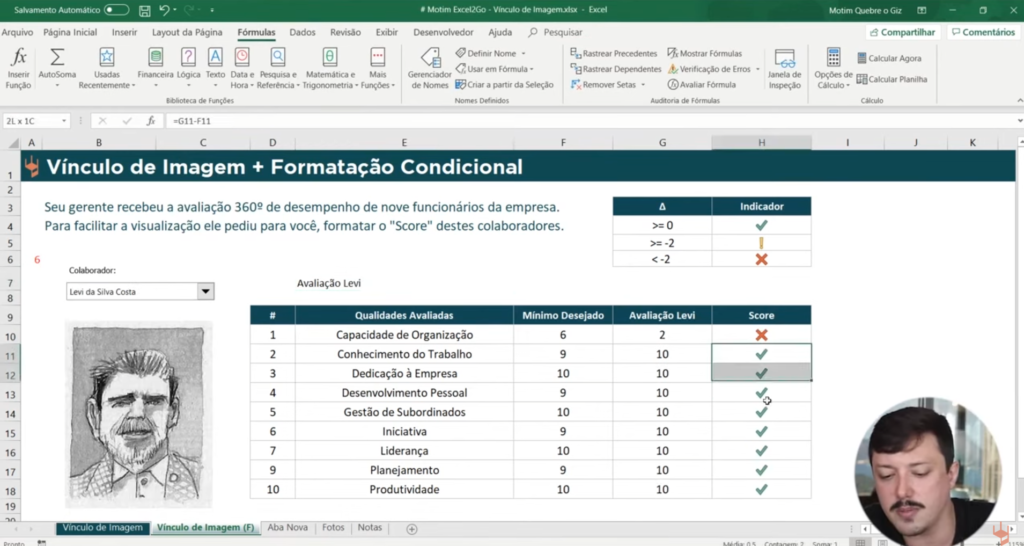
Task: Click Rastrear Dependentes
Action: click(616, 69)
